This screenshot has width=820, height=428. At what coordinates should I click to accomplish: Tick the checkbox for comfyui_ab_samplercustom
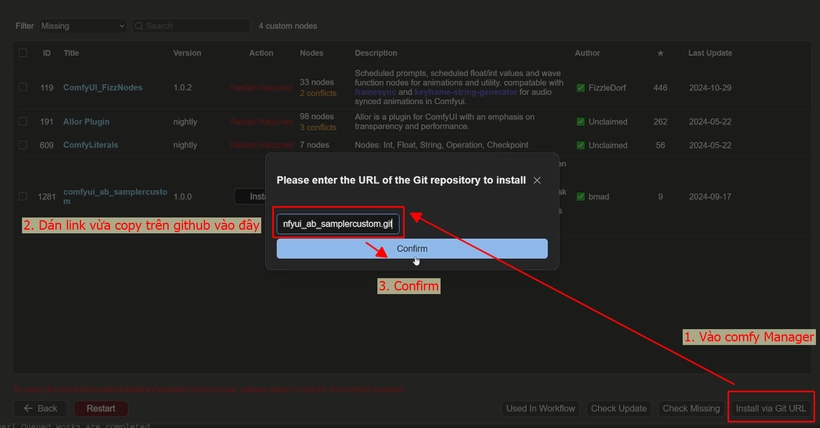[23, 197]
